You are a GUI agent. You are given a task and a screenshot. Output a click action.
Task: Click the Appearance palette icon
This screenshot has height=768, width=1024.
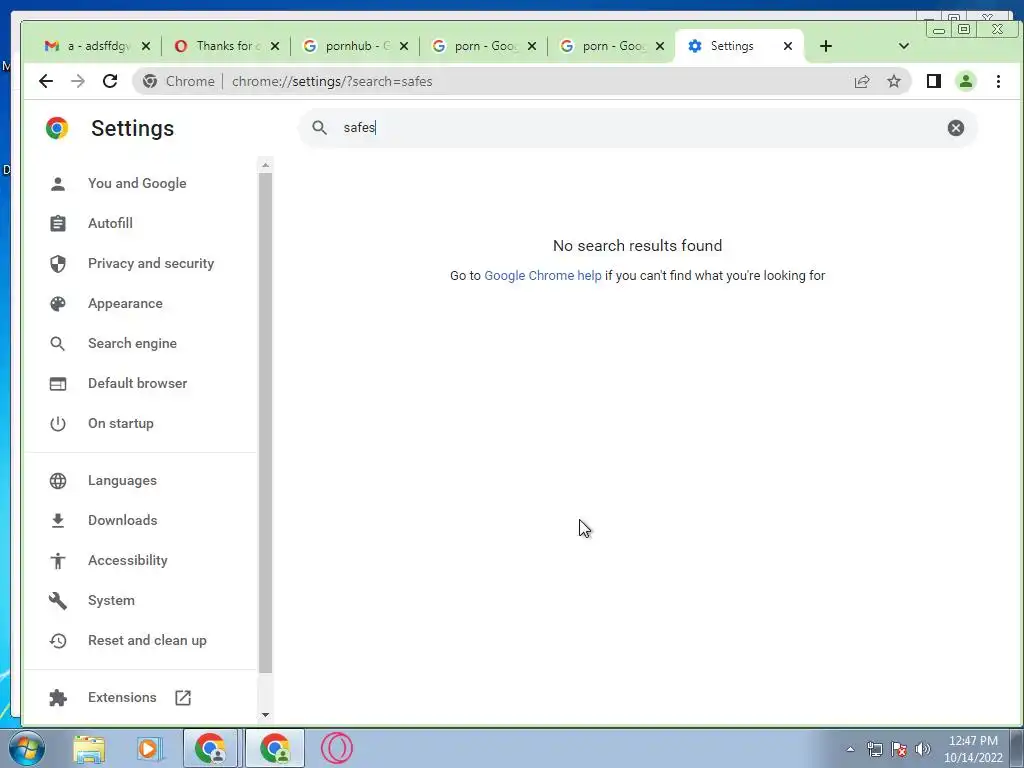click(x=58, y=304)
